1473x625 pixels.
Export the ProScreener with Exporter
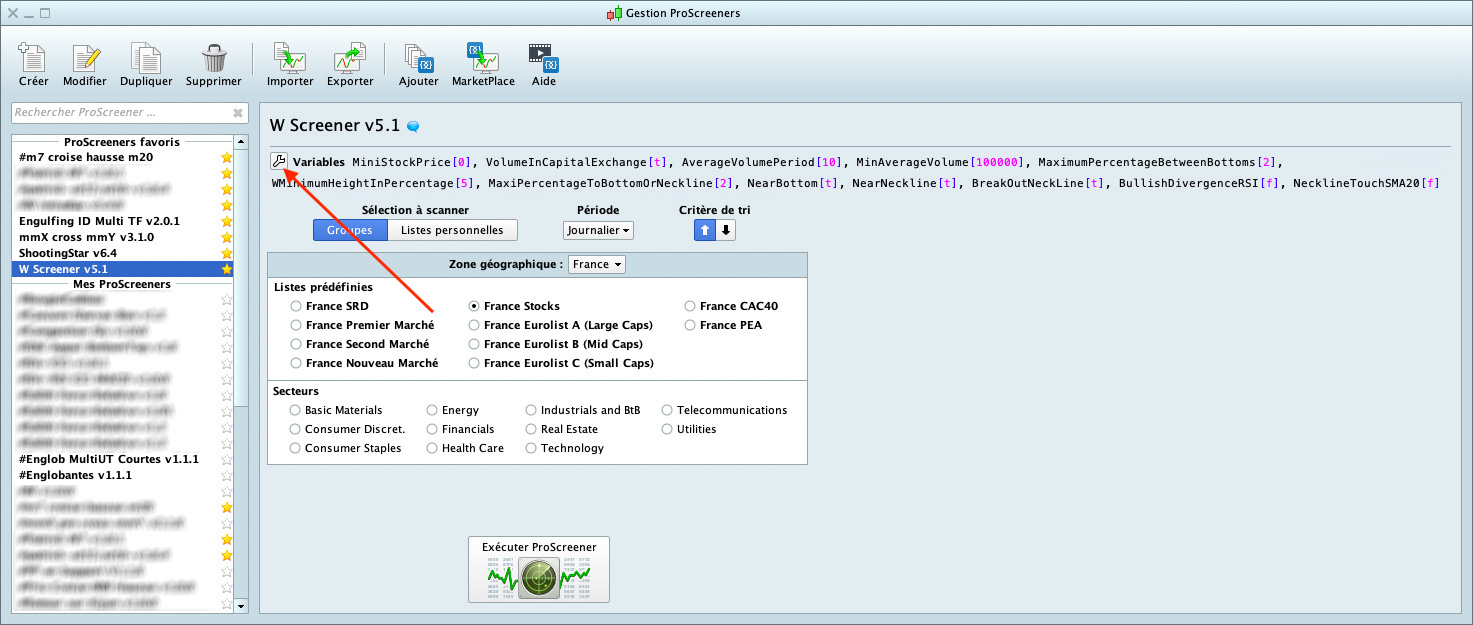[x=350, y=65]
